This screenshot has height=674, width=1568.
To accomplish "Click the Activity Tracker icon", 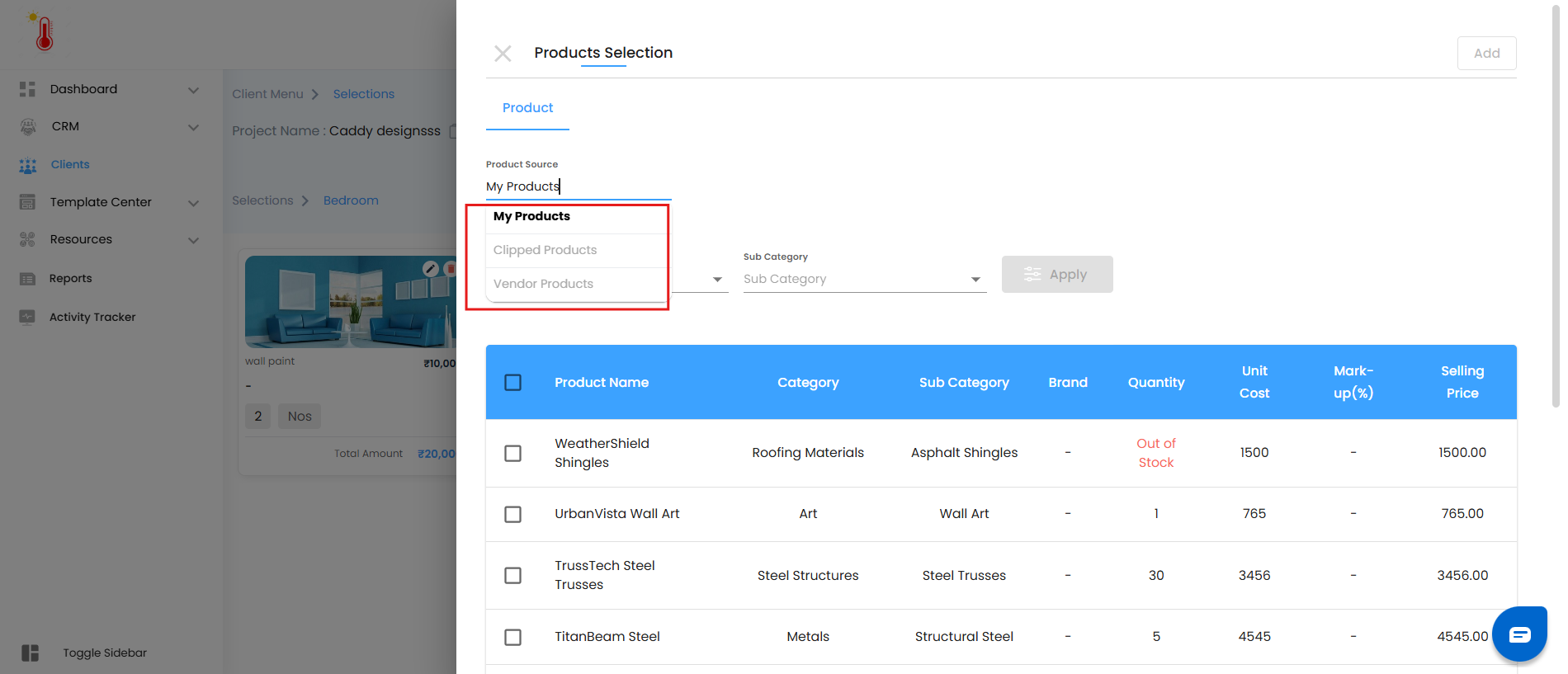I will [27, 317].
